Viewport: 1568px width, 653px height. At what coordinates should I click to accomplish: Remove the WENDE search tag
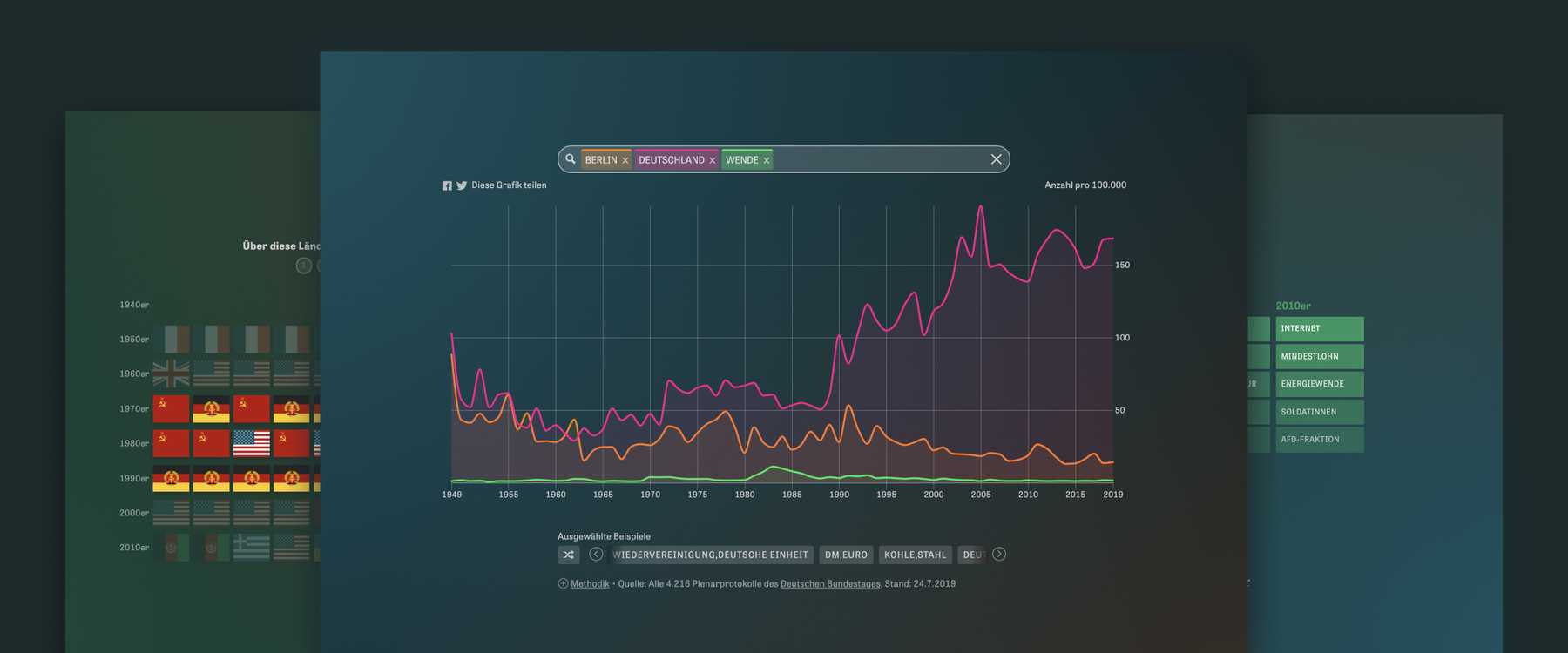click(x=767, y=160)
